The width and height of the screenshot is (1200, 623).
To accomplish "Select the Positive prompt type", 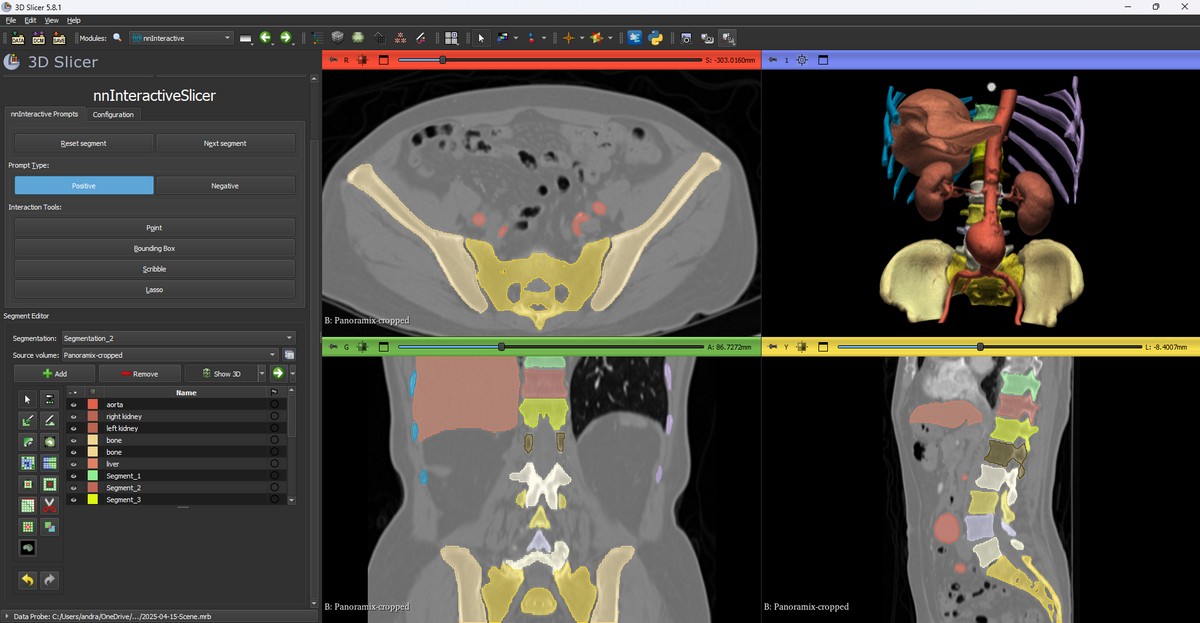I will click(x=84, y=186).
